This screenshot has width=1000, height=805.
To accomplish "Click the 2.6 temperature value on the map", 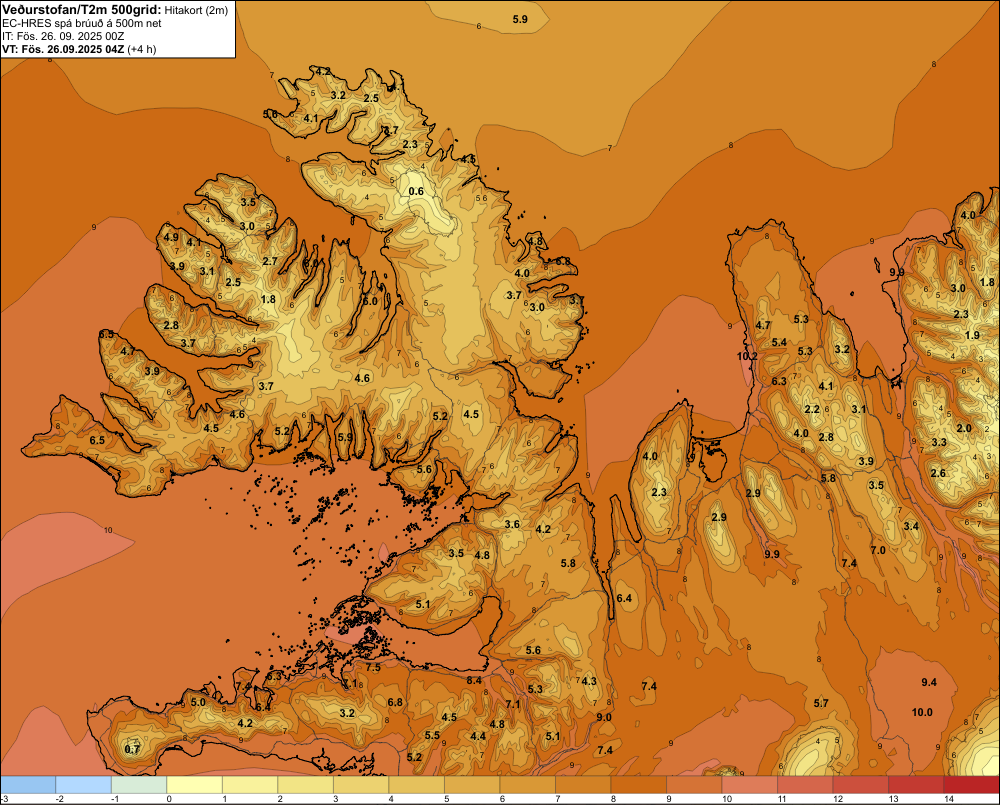I will tap(938, 473).
